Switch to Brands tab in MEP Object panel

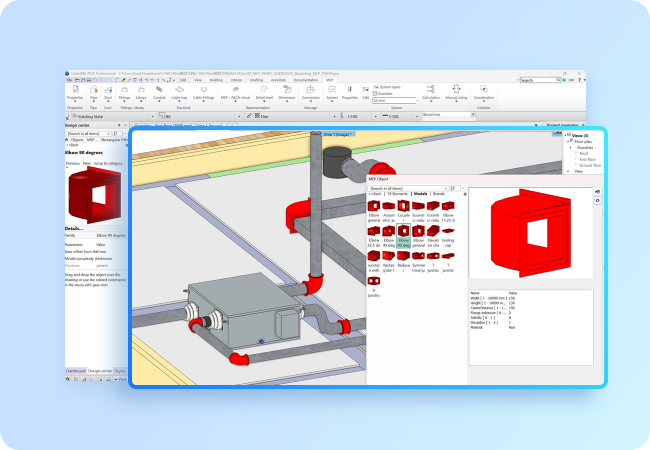[x=438, y=192]
